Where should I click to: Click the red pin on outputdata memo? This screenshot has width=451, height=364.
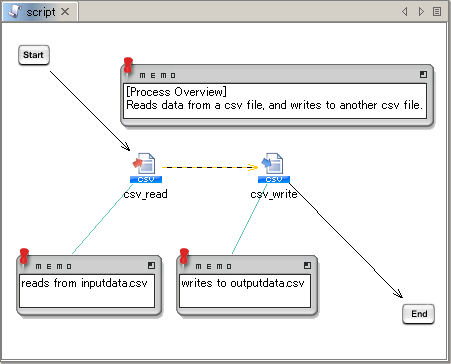coord(184,257)
